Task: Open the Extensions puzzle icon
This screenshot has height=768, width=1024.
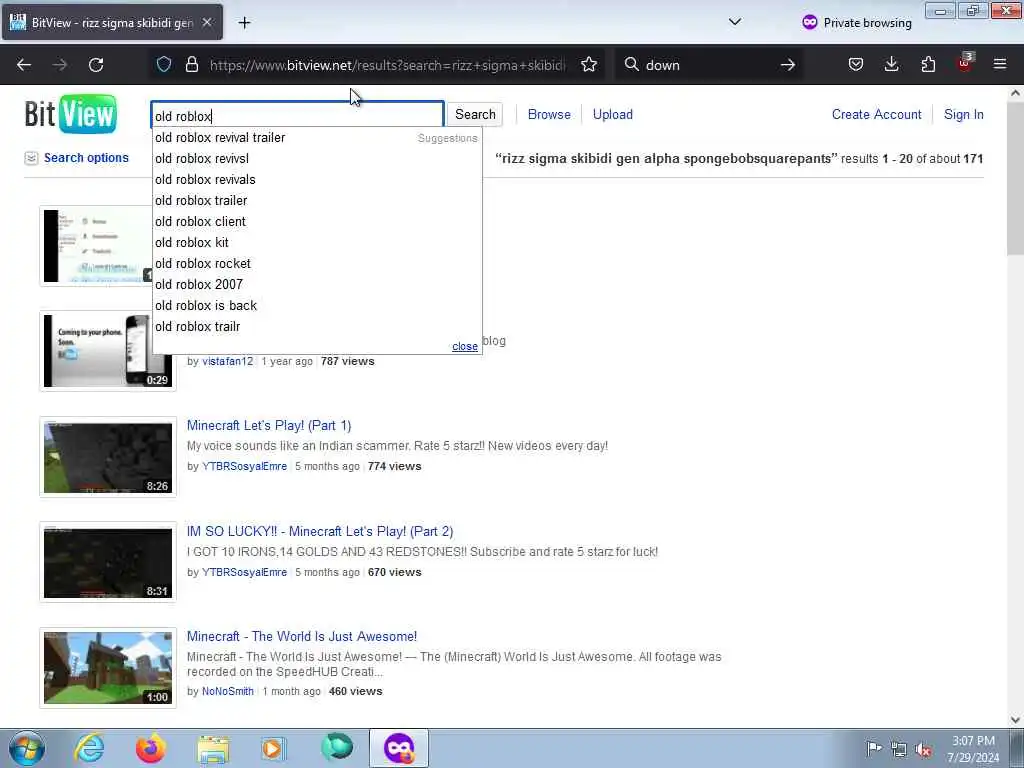Action: coord(928,64)
